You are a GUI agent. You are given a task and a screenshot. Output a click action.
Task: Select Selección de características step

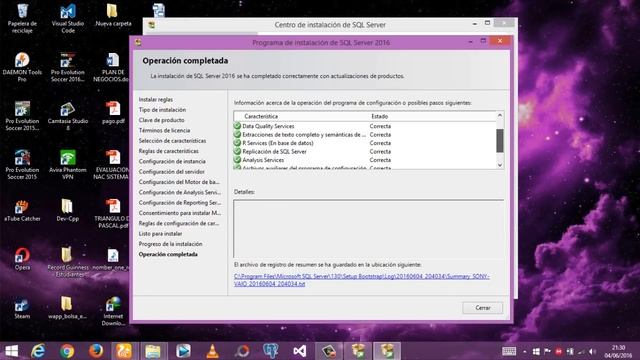172,141
